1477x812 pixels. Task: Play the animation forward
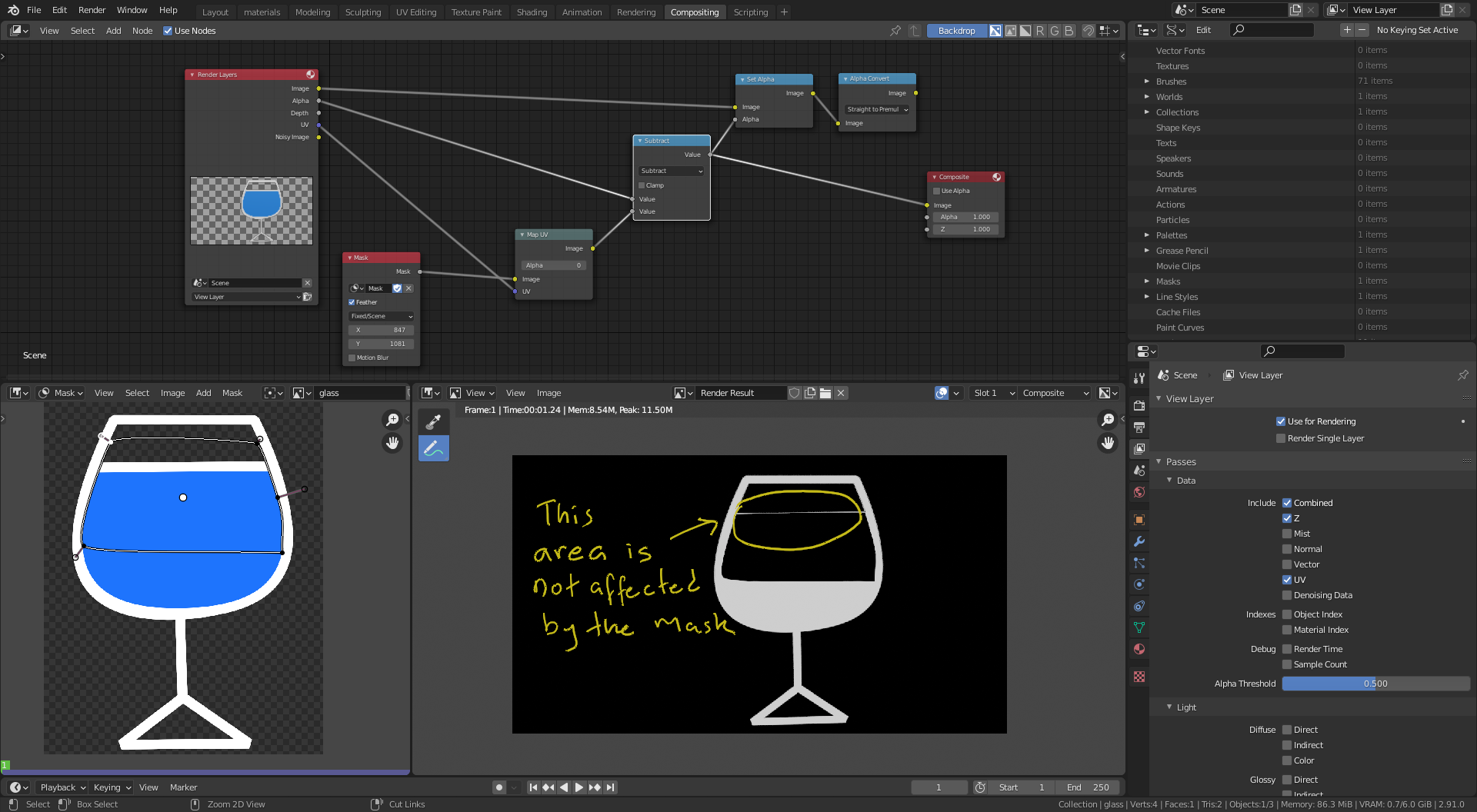click(579, 787)
